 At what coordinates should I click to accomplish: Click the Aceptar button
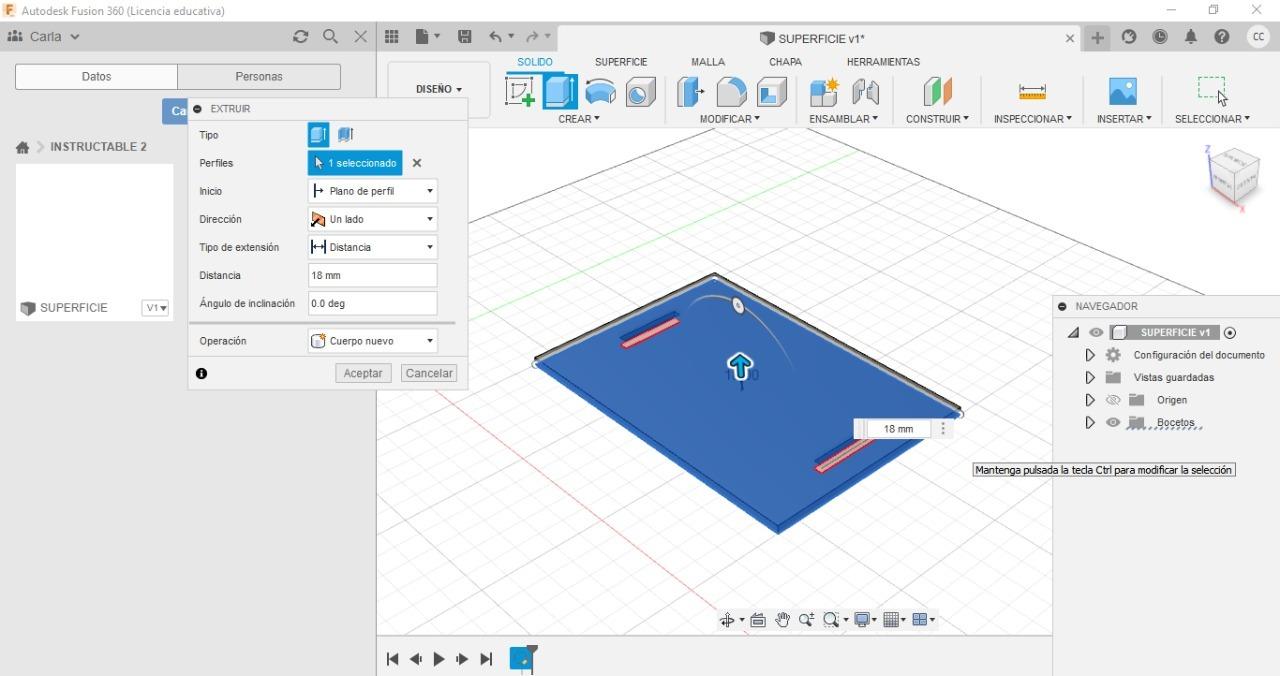click(x=363, y=373)
